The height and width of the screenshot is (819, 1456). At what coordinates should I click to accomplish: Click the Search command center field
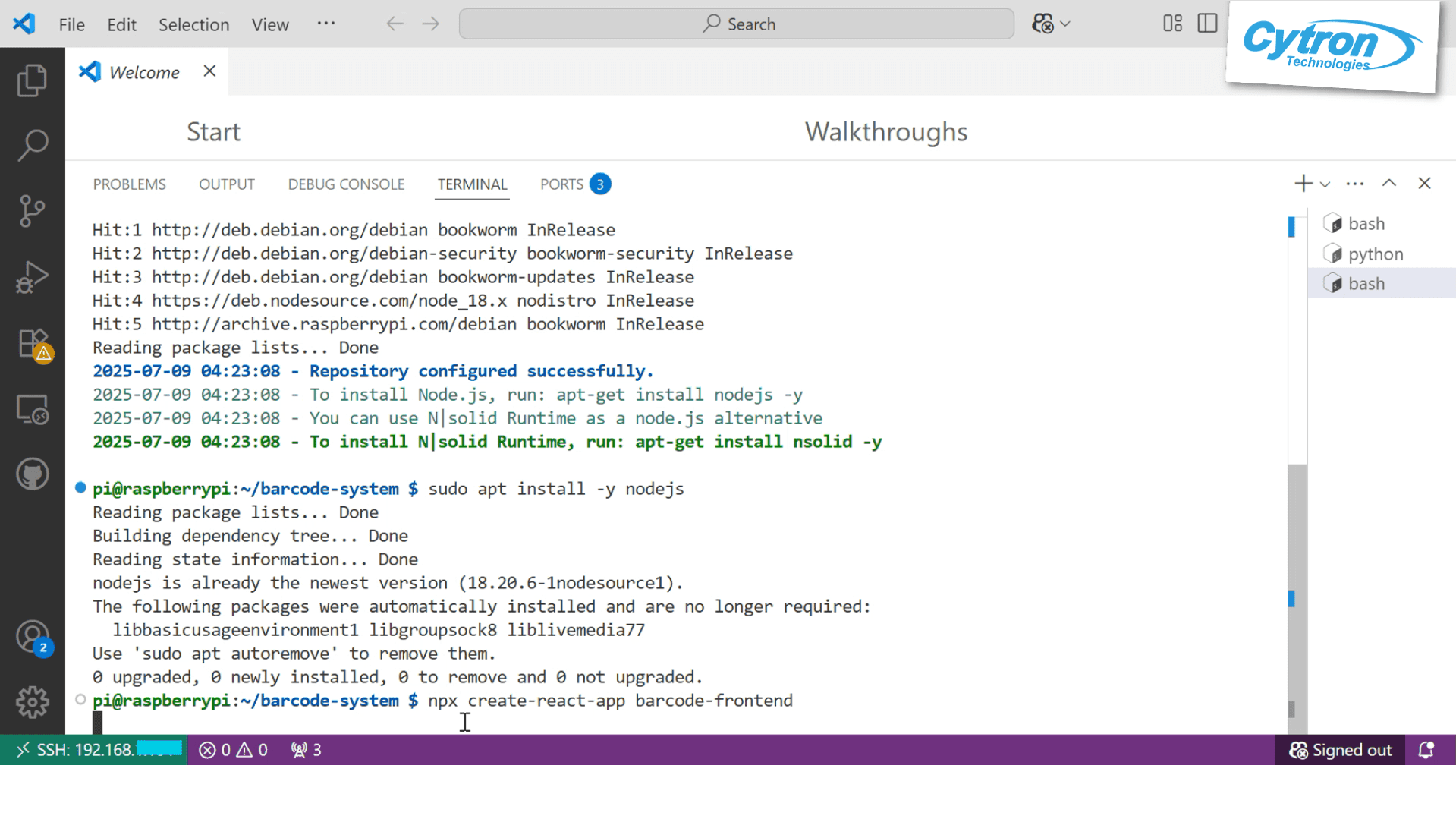click(x=736, y=24)
